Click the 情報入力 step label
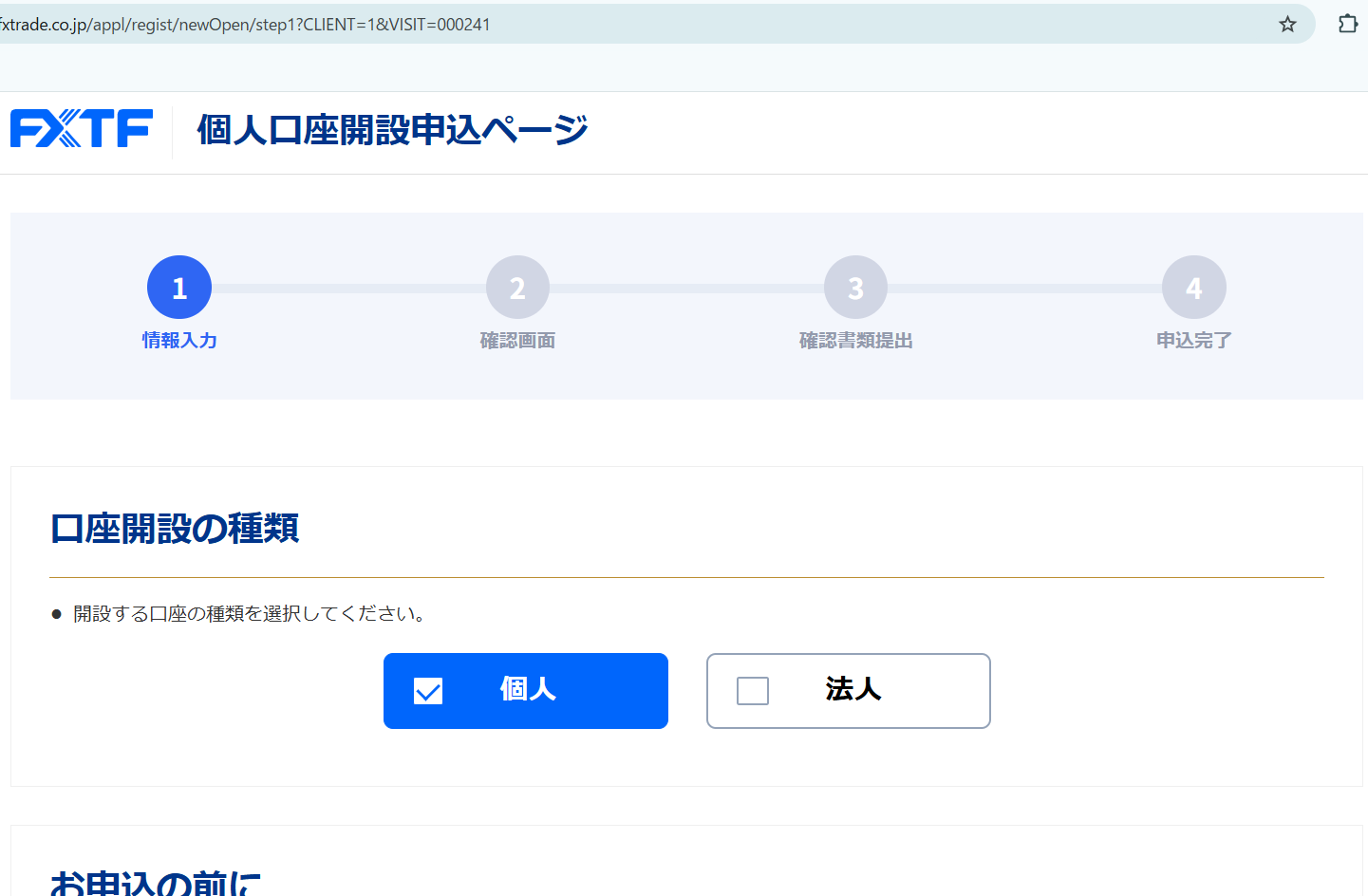The height and width of the screenshot is (896, 1368). (178, 340)
